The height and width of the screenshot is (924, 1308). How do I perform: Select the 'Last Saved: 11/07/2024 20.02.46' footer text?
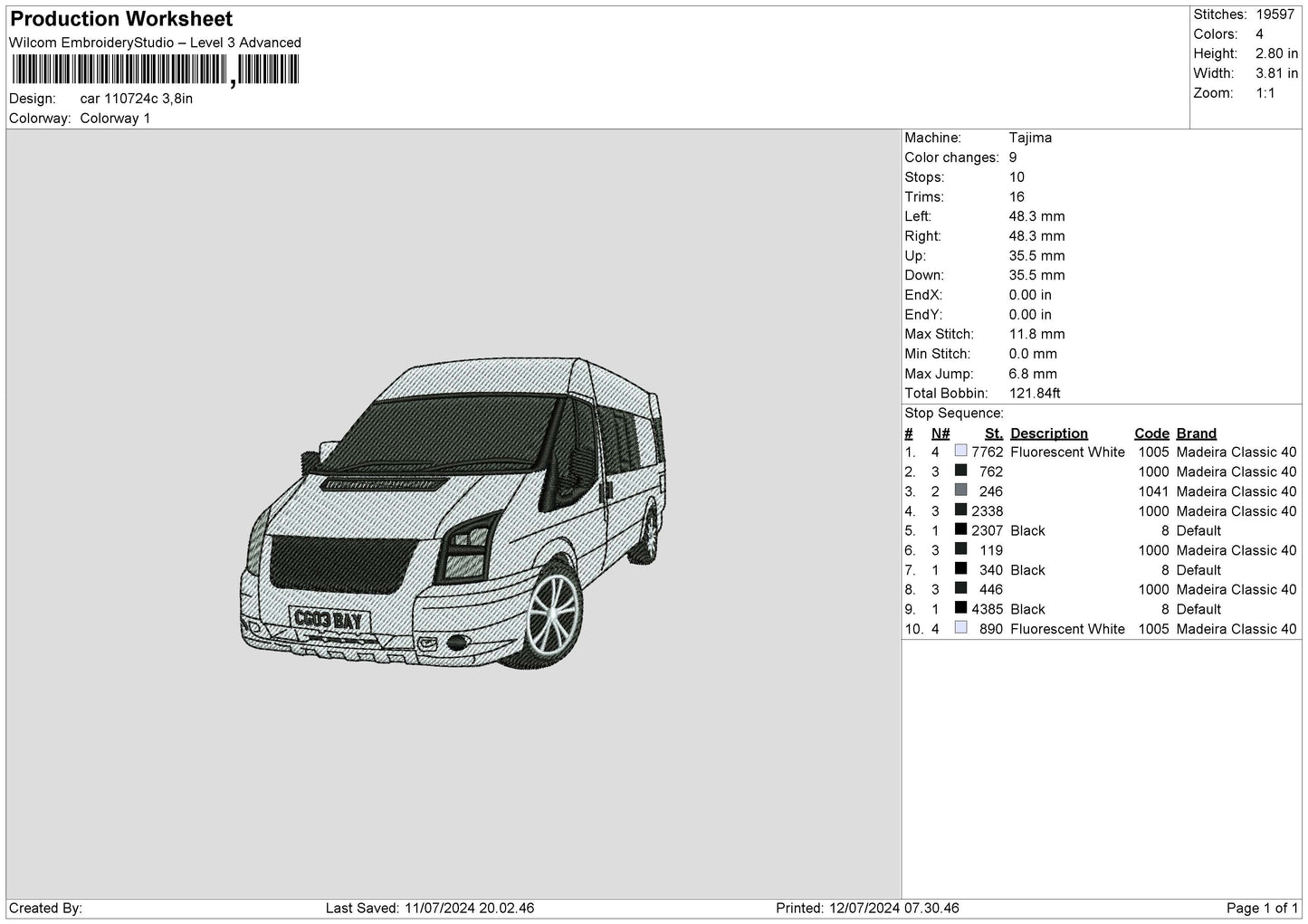431,909
